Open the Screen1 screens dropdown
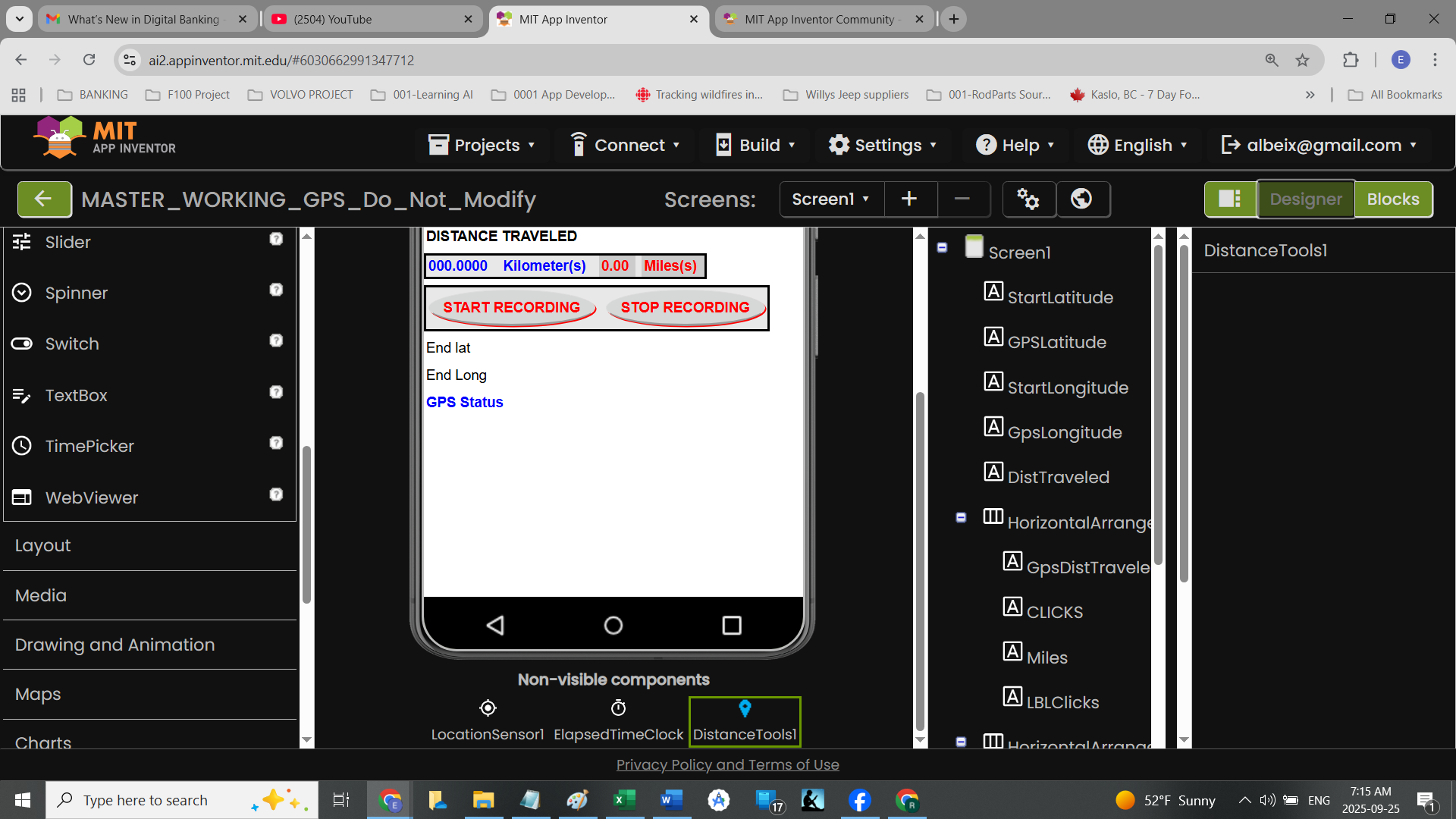The image size is (1456, 819). click(831, 199)
